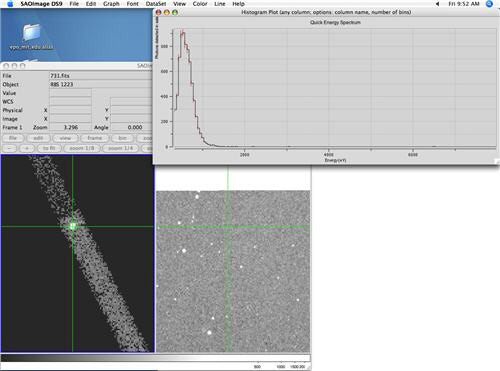Viewport: 500px width, 371px height.
Task: Open the Graph menu
Action: click(x=111, y=4)
